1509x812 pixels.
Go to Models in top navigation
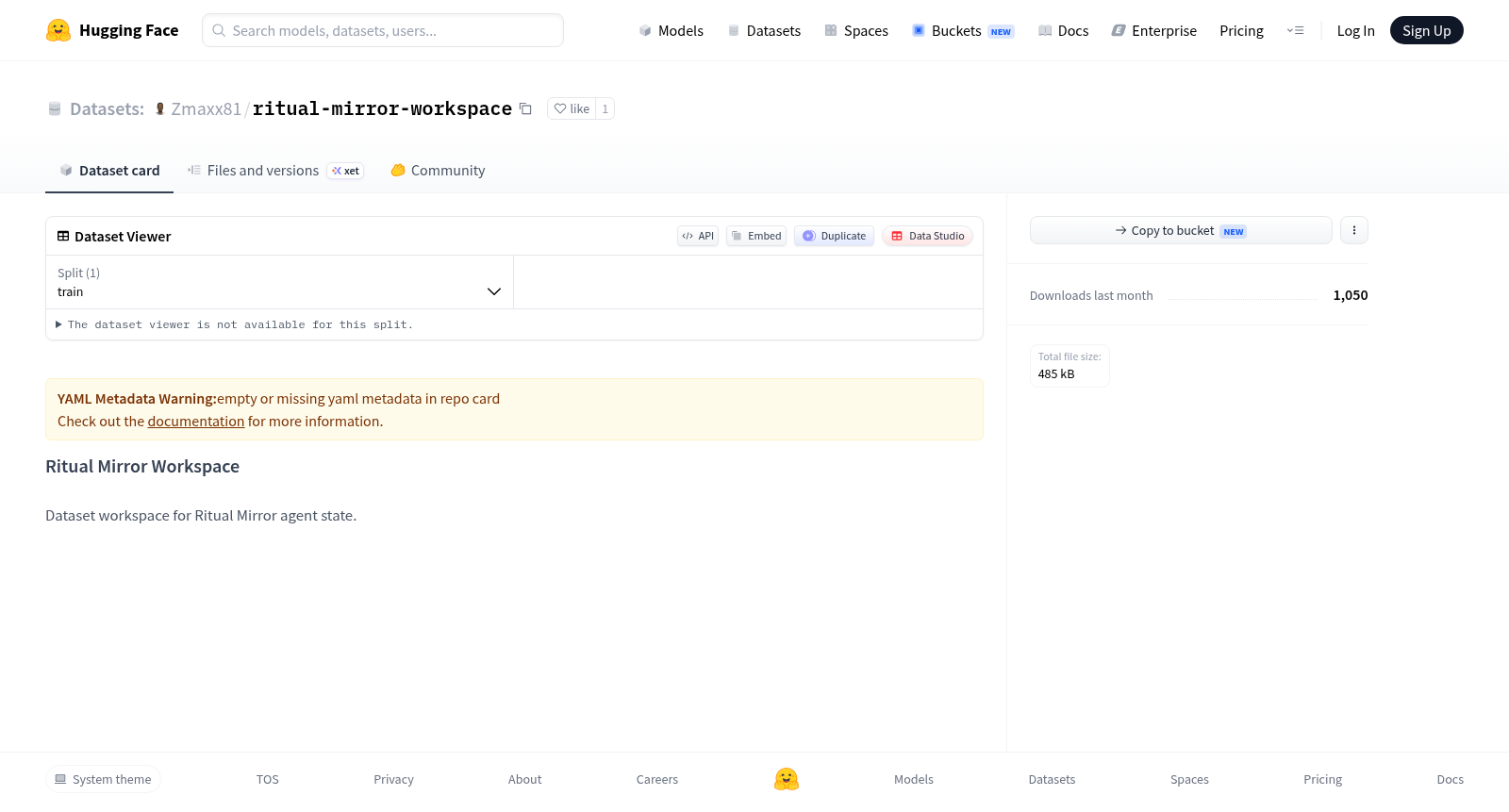pyautogui.click(x=671, y=30)
